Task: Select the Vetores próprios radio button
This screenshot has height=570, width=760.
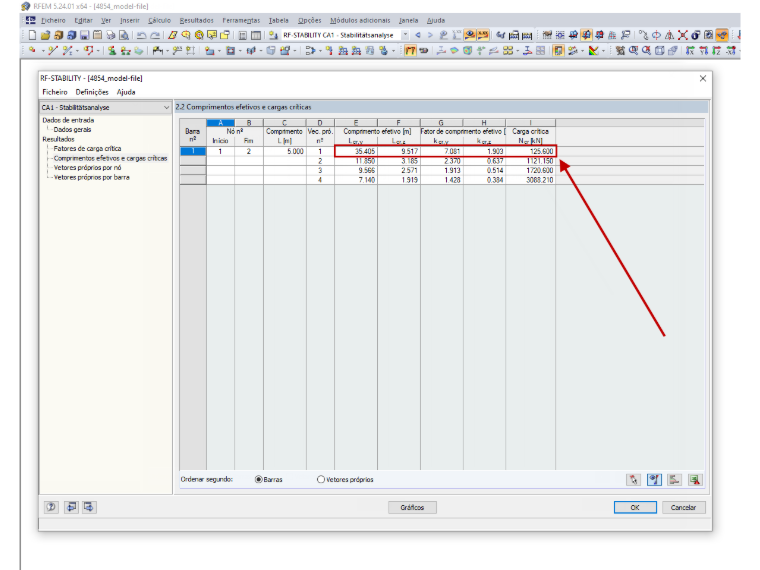Action: (320, 479)
